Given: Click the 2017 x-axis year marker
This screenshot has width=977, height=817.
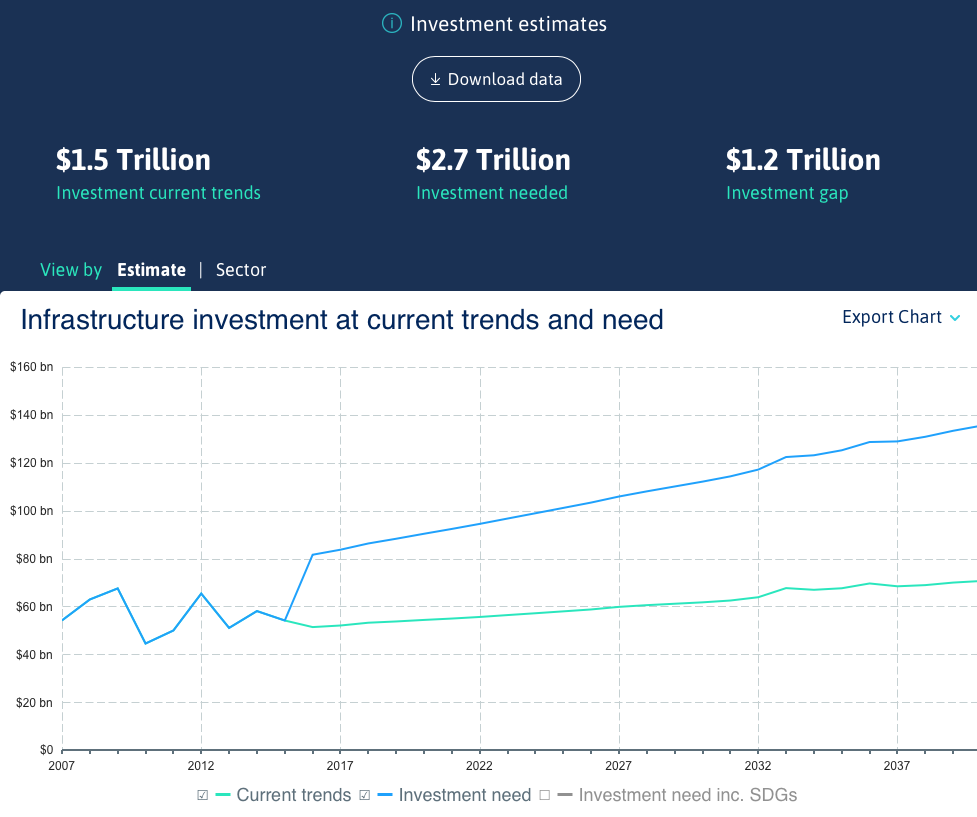Looking at the screenshot, I should tap(340, 766).
